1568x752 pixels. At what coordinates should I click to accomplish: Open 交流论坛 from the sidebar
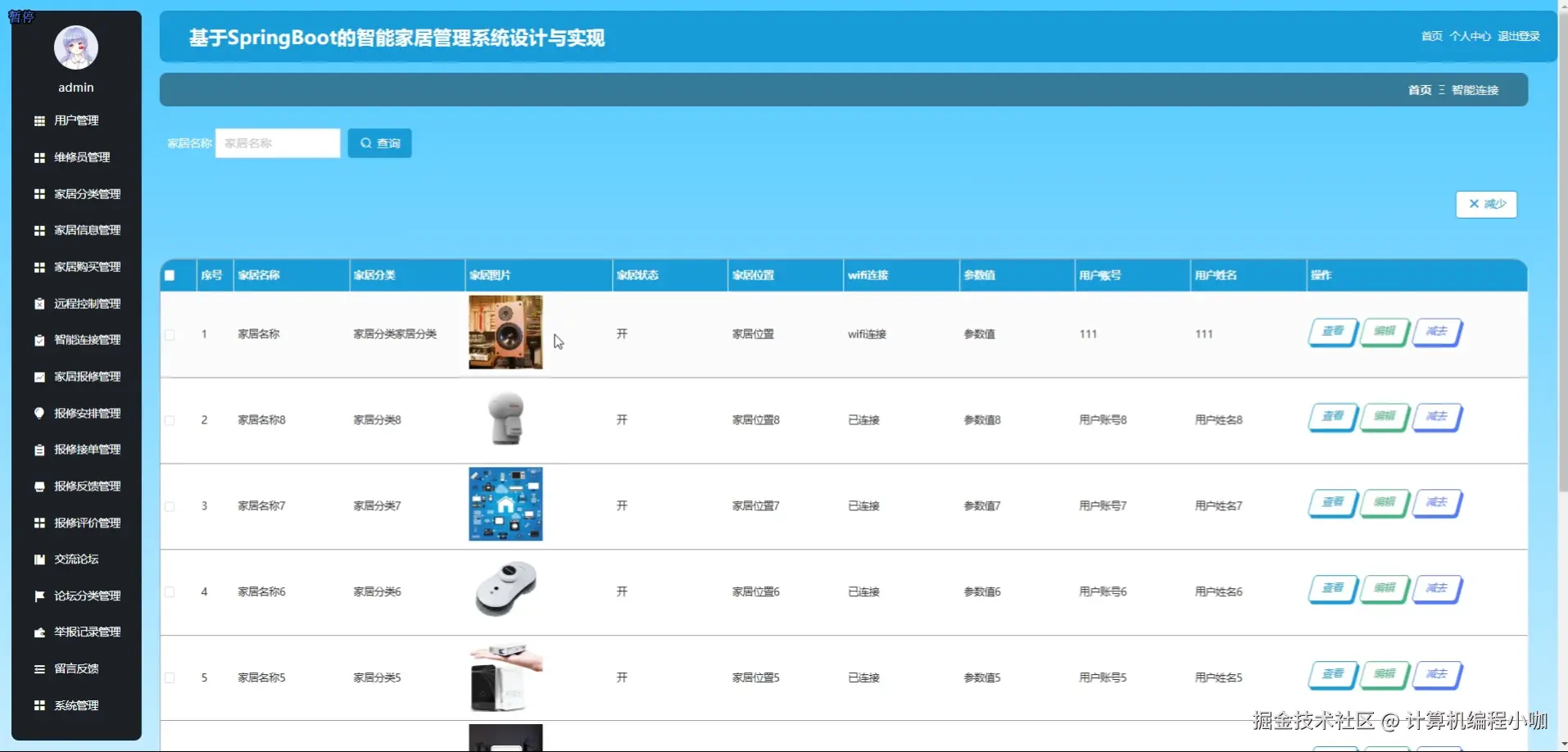[x=76, y=559]
